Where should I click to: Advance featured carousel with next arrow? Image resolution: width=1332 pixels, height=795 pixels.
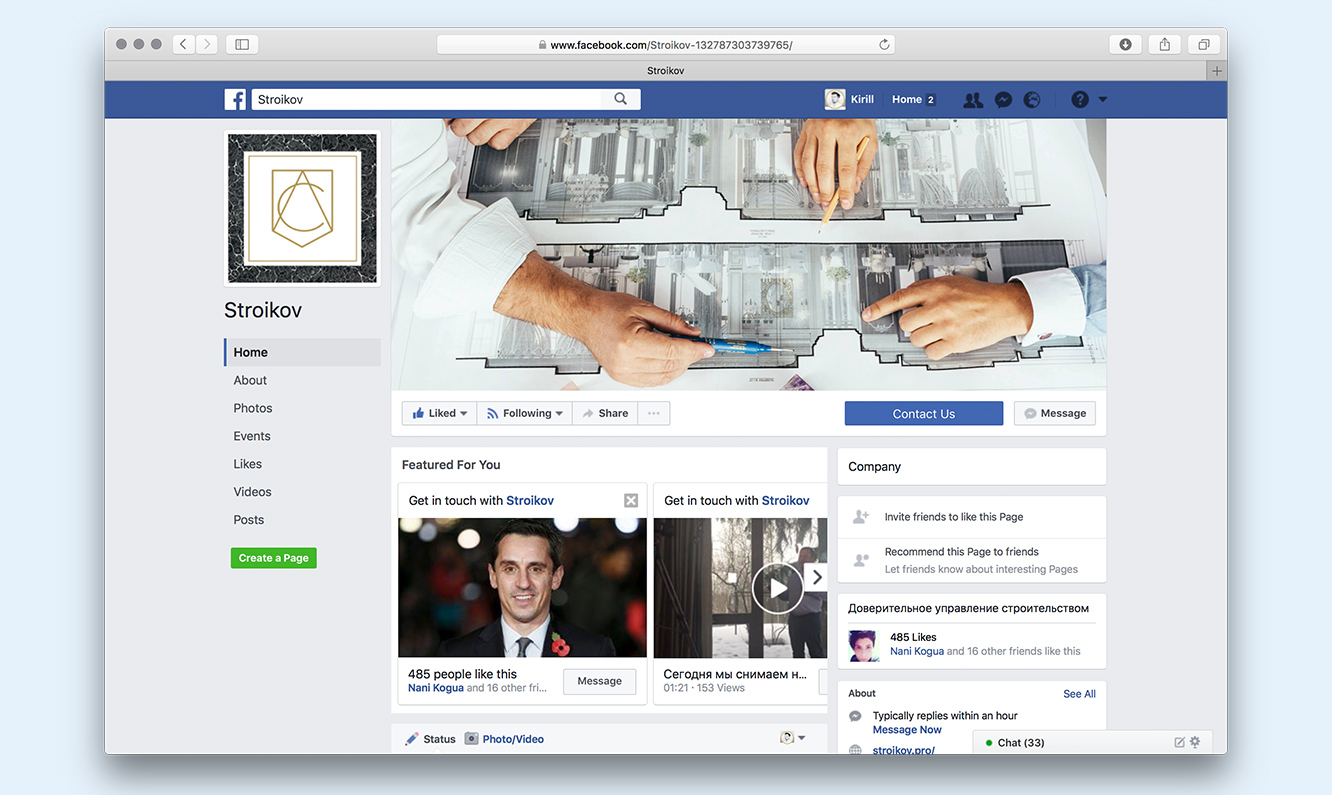pyautogui.click(x=817, y=577)
